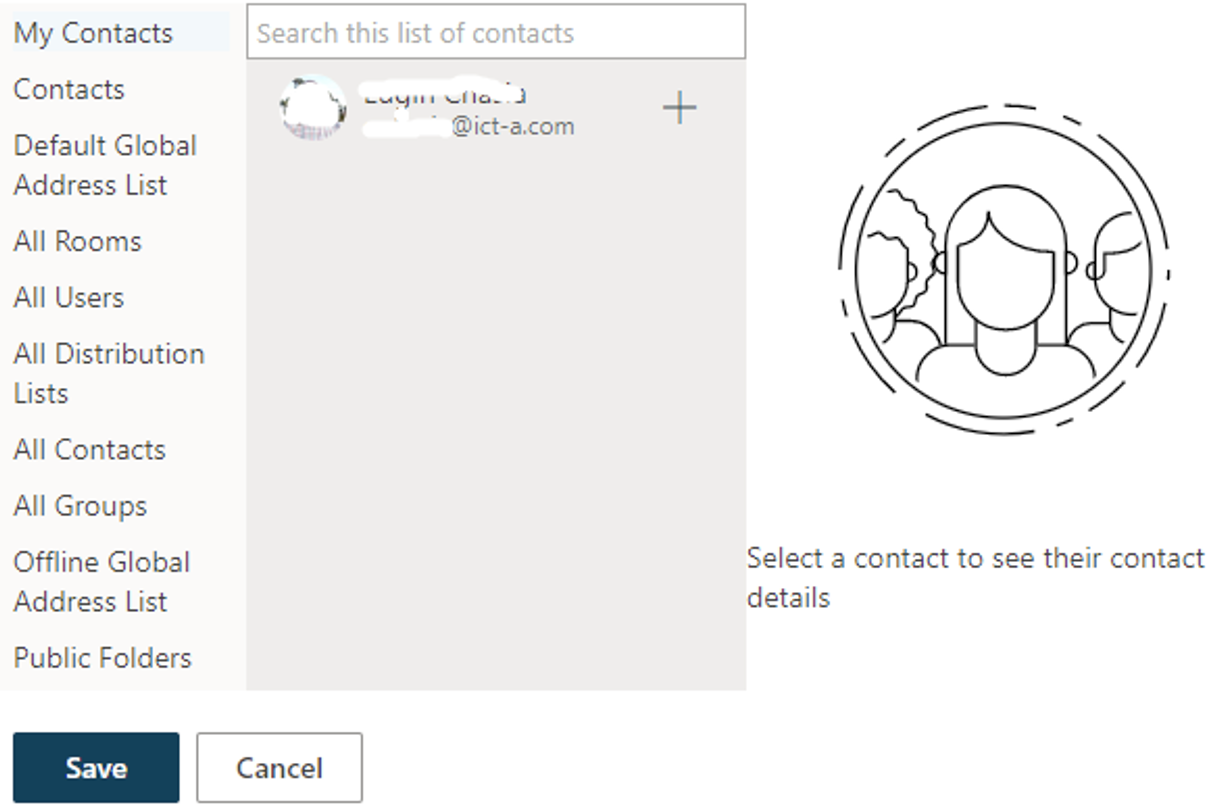Focus the Search this list of contacts field
The width and height of the screenshot is (1222, 812).
point(495,33)
